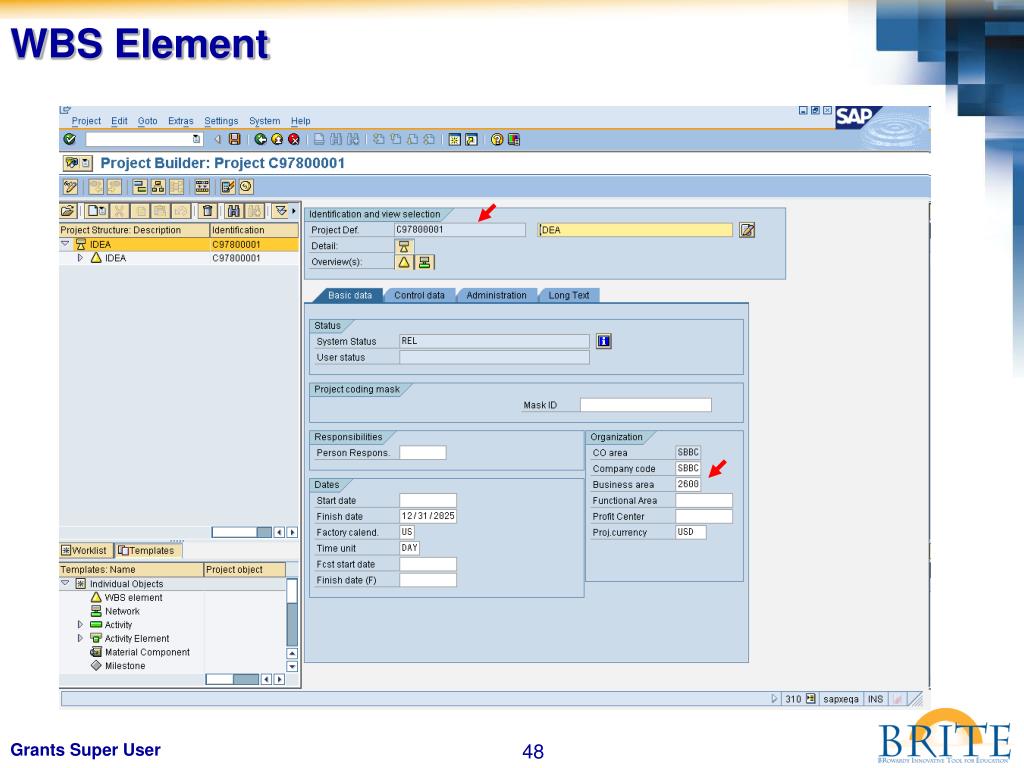Expand the Activity template node
Screen dimensions: 1024x768
[80, 625]
